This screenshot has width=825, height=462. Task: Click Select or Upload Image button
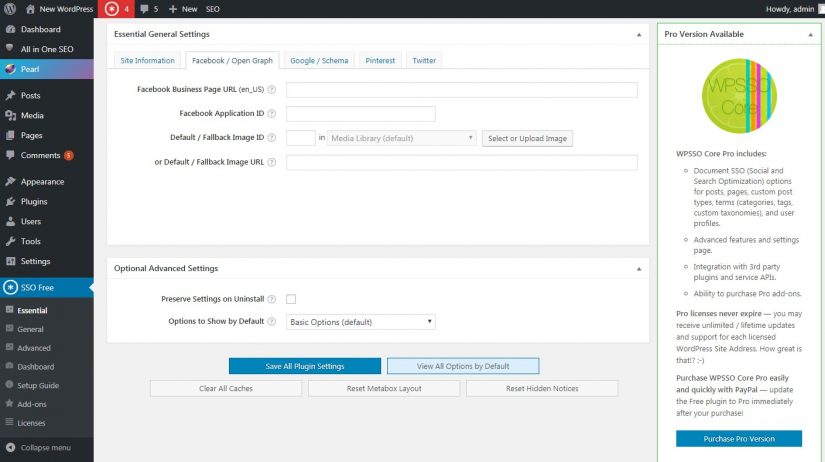(x=527, y=138)
